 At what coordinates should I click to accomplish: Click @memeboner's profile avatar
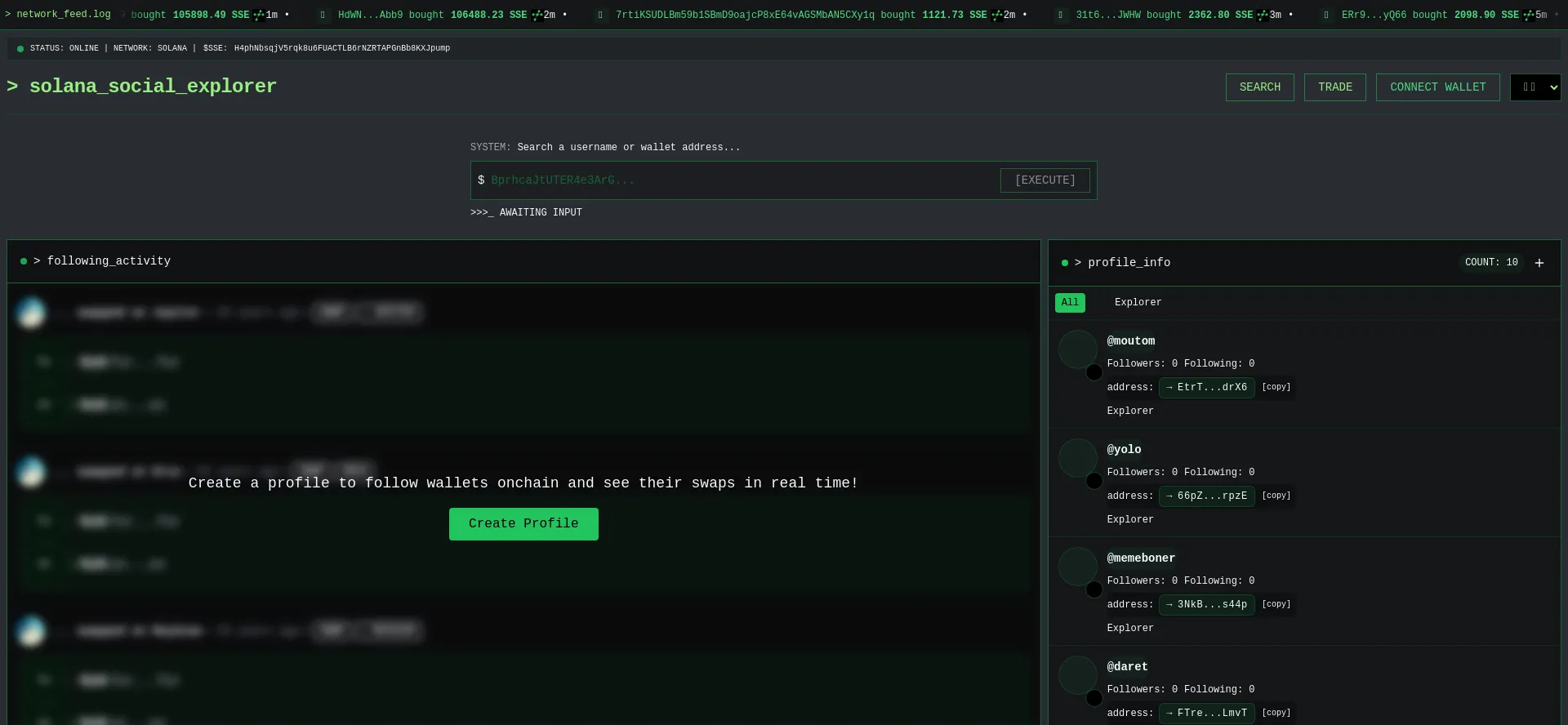(1078, 567)
